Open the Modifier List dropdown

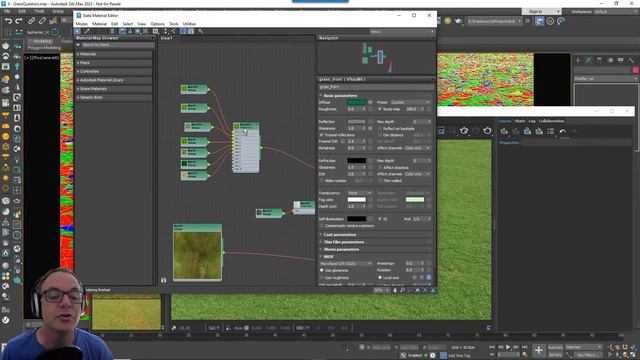pyautogui.click(x=605, y=78)
